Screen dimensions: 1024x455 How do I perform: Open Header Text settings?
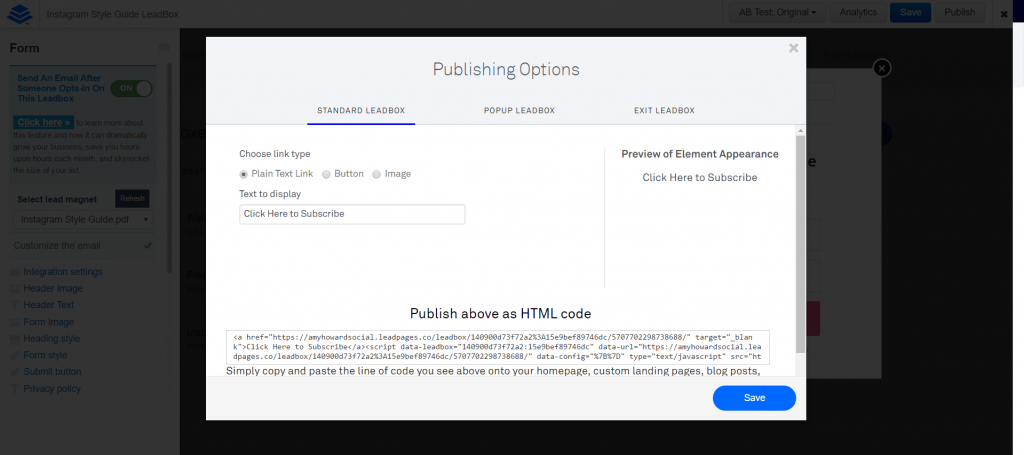[x=49, y=306]
